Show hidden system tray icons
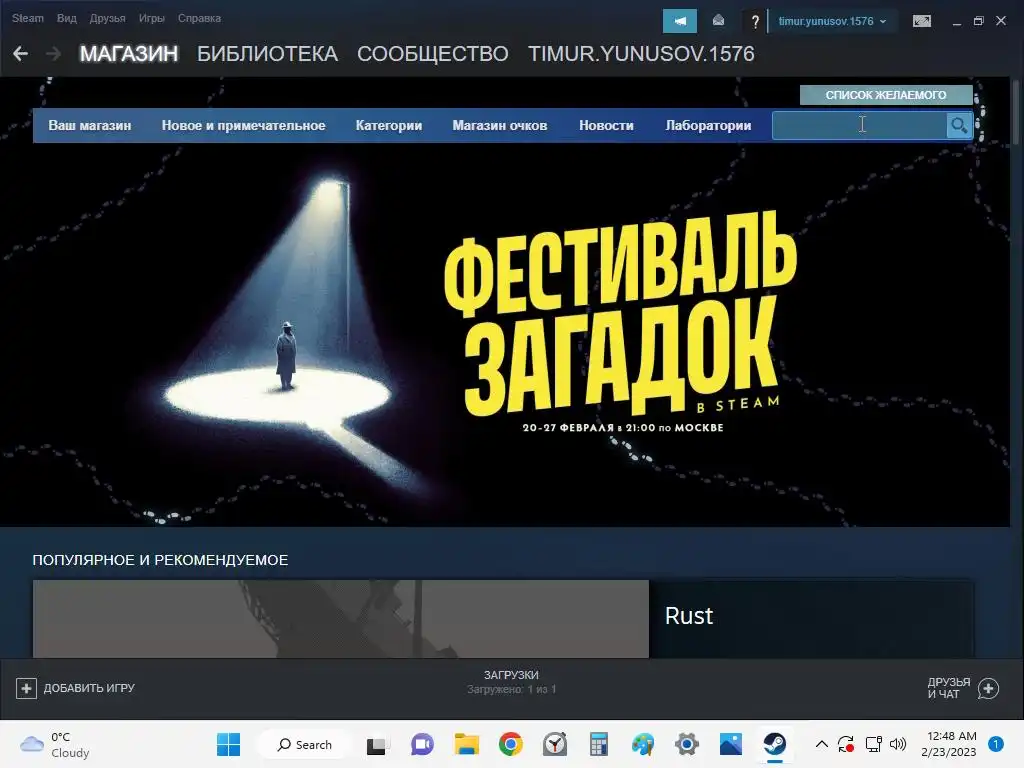The image size is (1024, 768). (x=822, y=744)
